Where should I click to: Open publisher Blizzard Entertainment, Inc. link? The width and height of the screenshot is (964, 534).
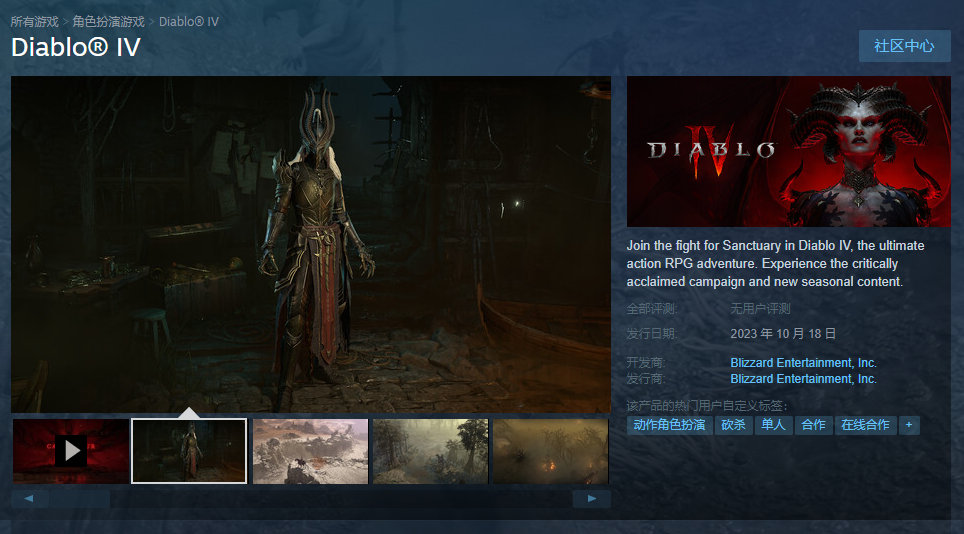[x=803, y=379]
